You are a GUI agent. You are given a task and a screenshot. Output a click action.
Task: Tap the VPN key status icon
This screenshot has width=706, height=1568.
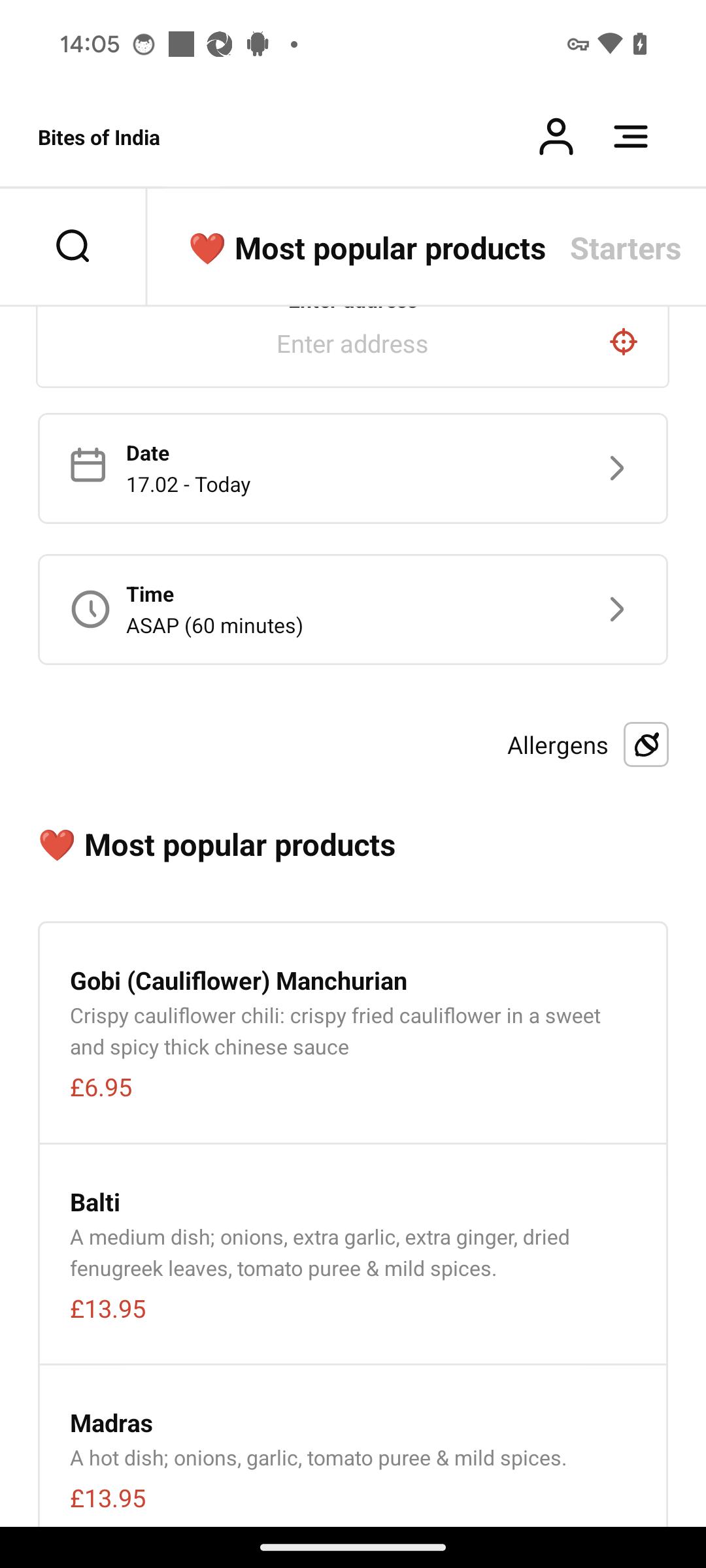tap(578, 44)
